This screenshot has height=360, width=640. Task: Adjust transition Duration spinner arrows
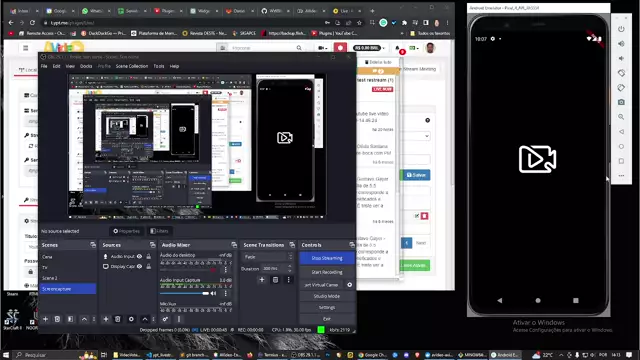290,268
